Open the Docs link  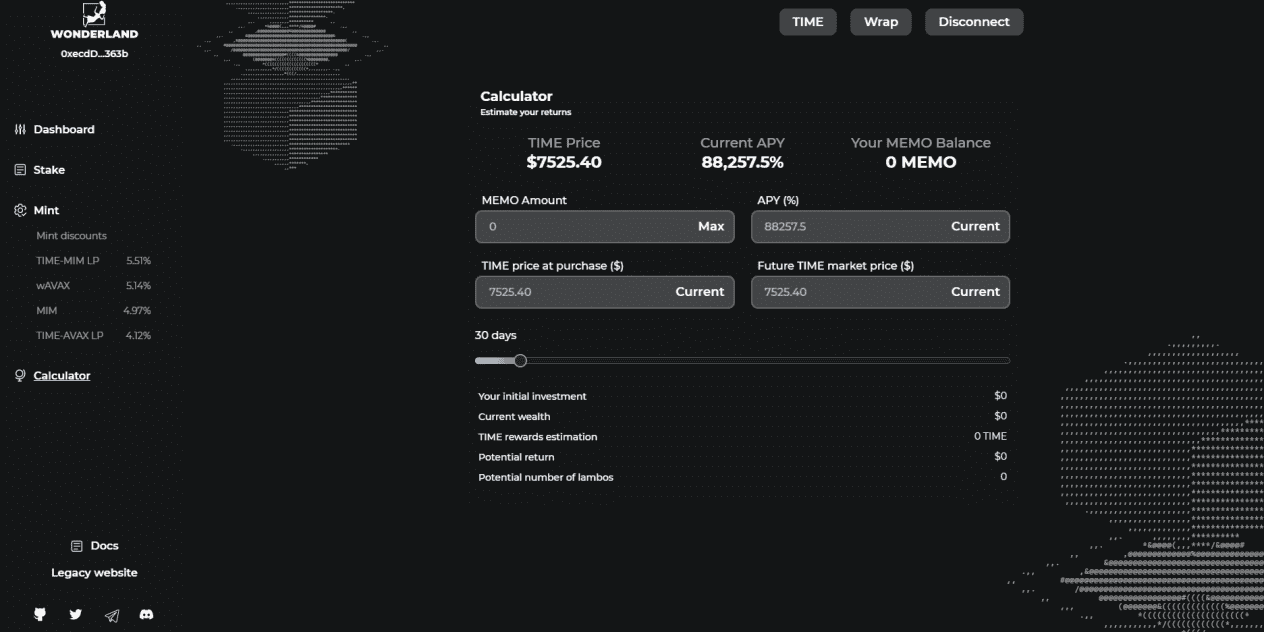[104, 546]
